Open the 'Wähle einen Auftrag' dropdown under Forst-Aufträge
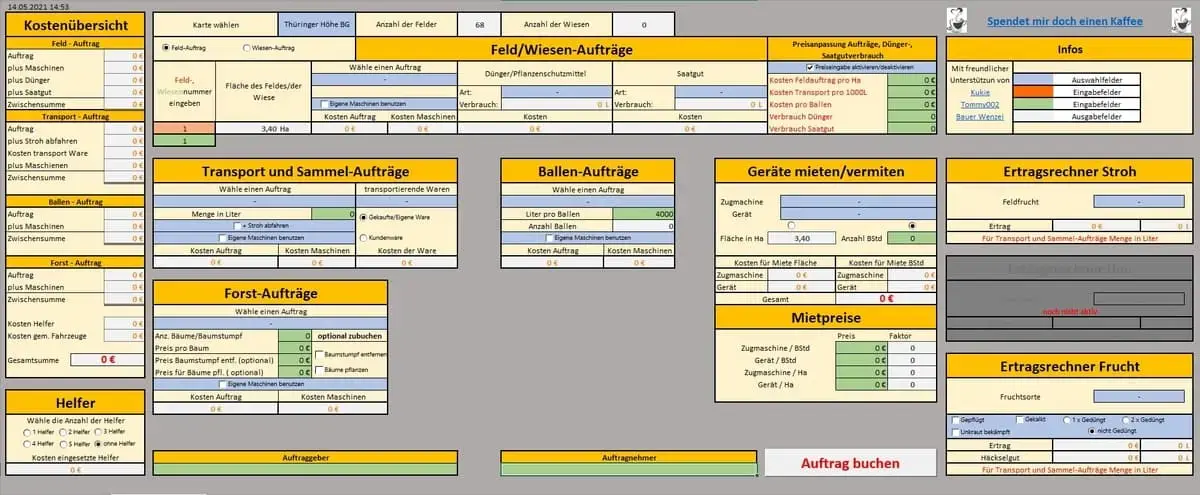This screenshot has width=1200, height=495. (270, 324)
